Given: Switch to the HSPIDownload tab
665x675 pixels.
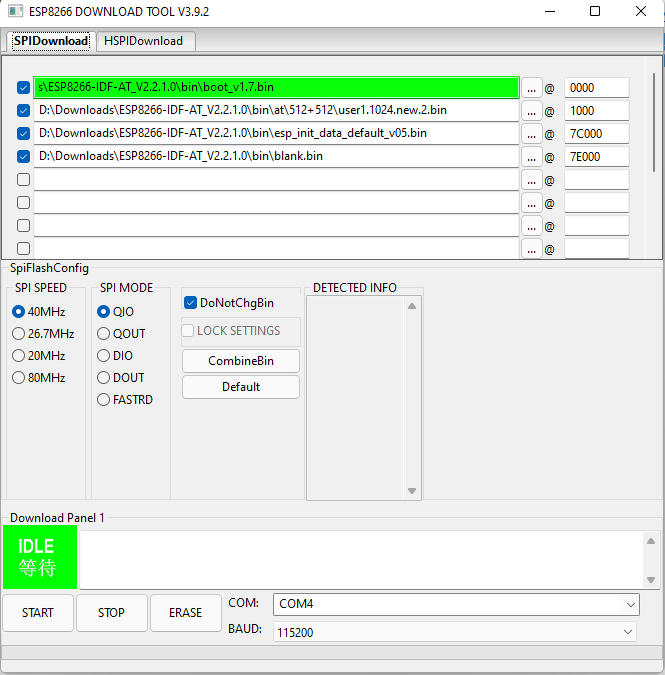Looking at the screenshot, I should coord(146,41).
